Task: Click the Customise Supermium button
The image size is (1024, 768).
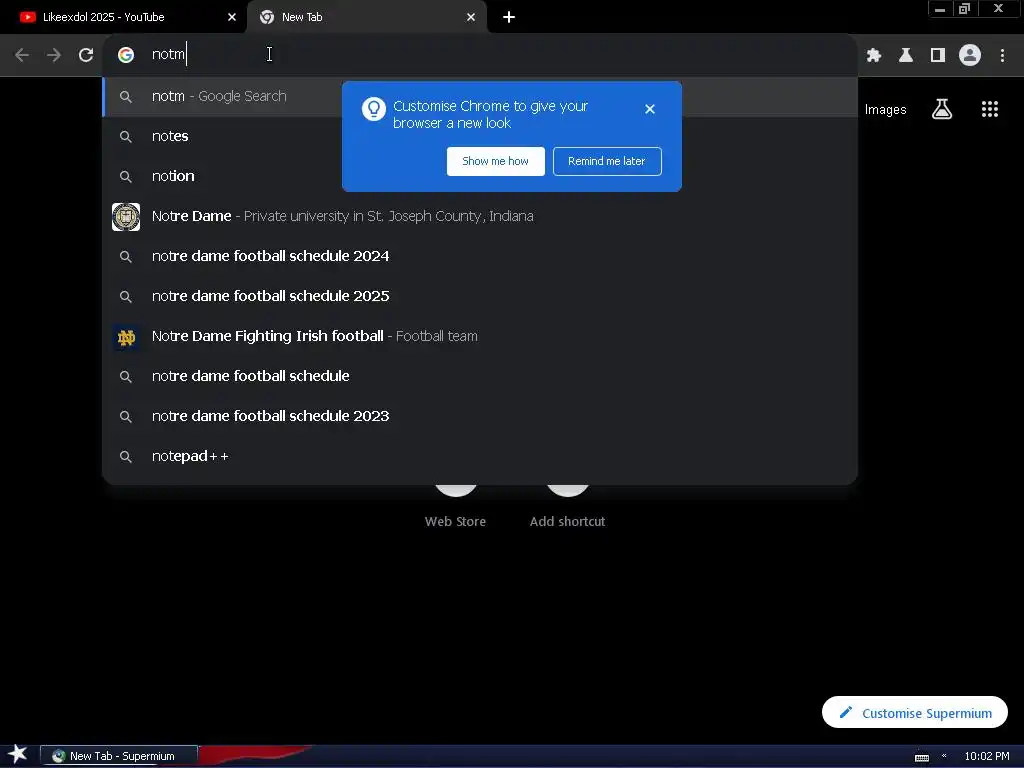Action: click(914, 712)
